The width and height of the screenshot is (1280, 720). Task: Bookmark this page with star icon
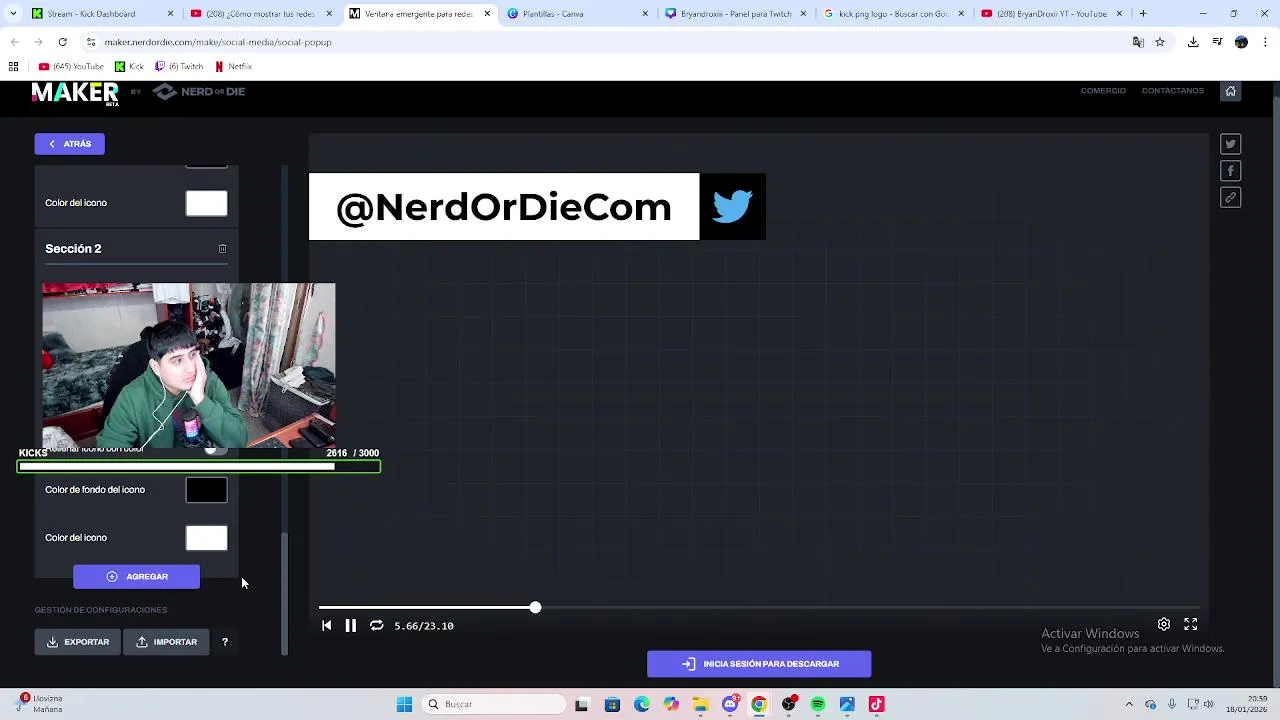1160,42
